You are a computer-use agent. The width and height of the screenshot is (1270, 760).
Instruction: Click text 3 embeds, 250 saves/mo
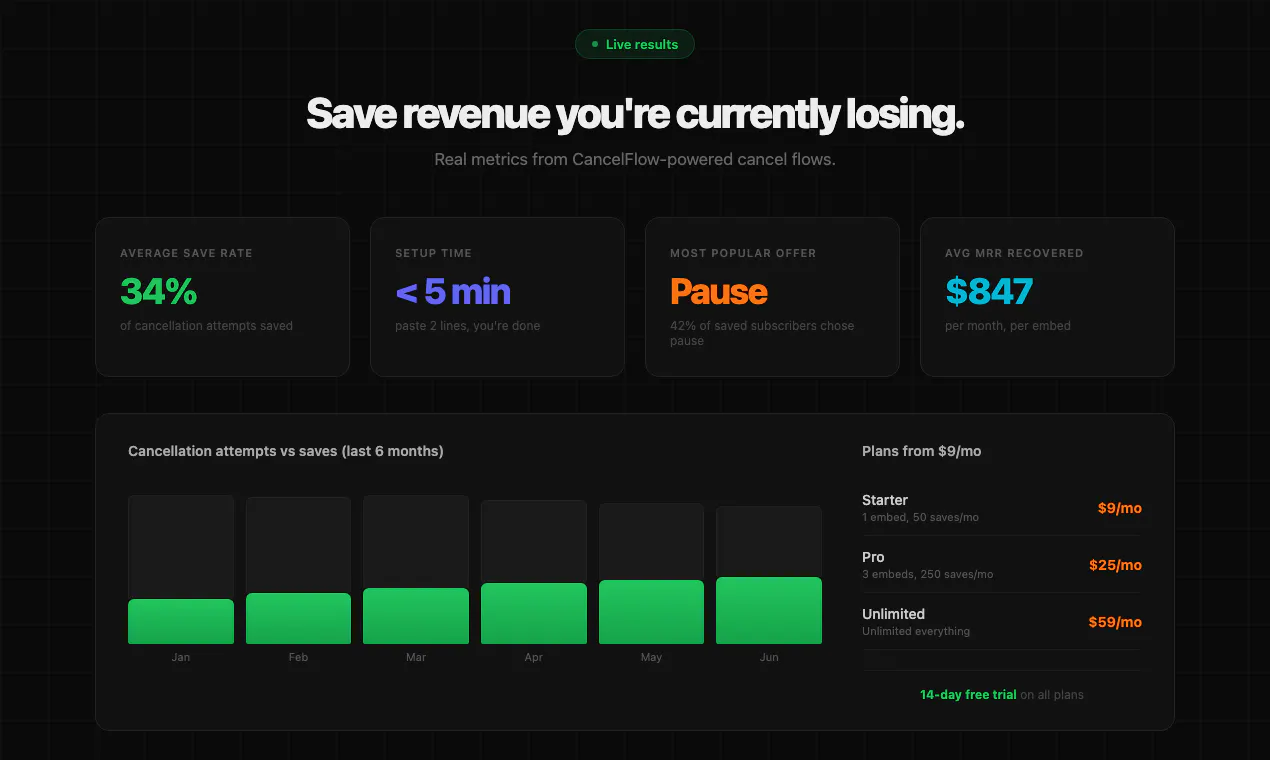tap(928, 574)
